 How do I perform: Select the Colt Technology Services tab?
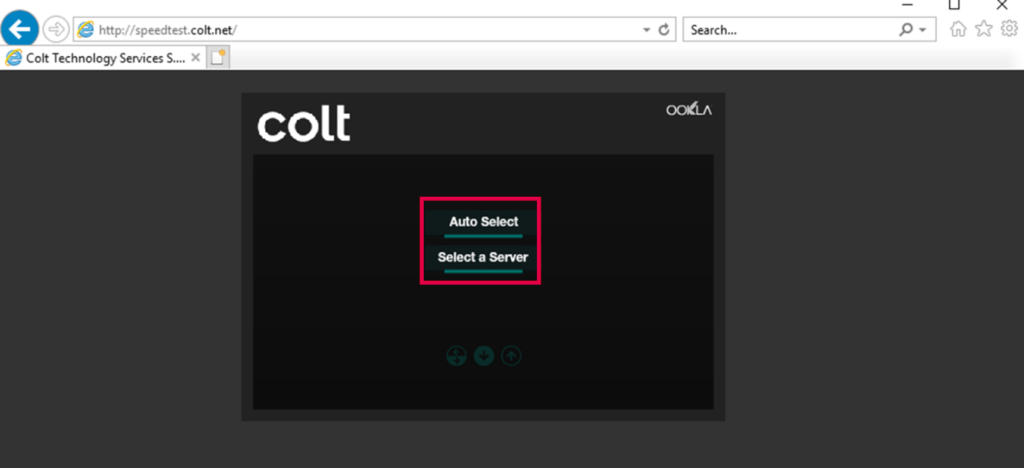[104, 57]
